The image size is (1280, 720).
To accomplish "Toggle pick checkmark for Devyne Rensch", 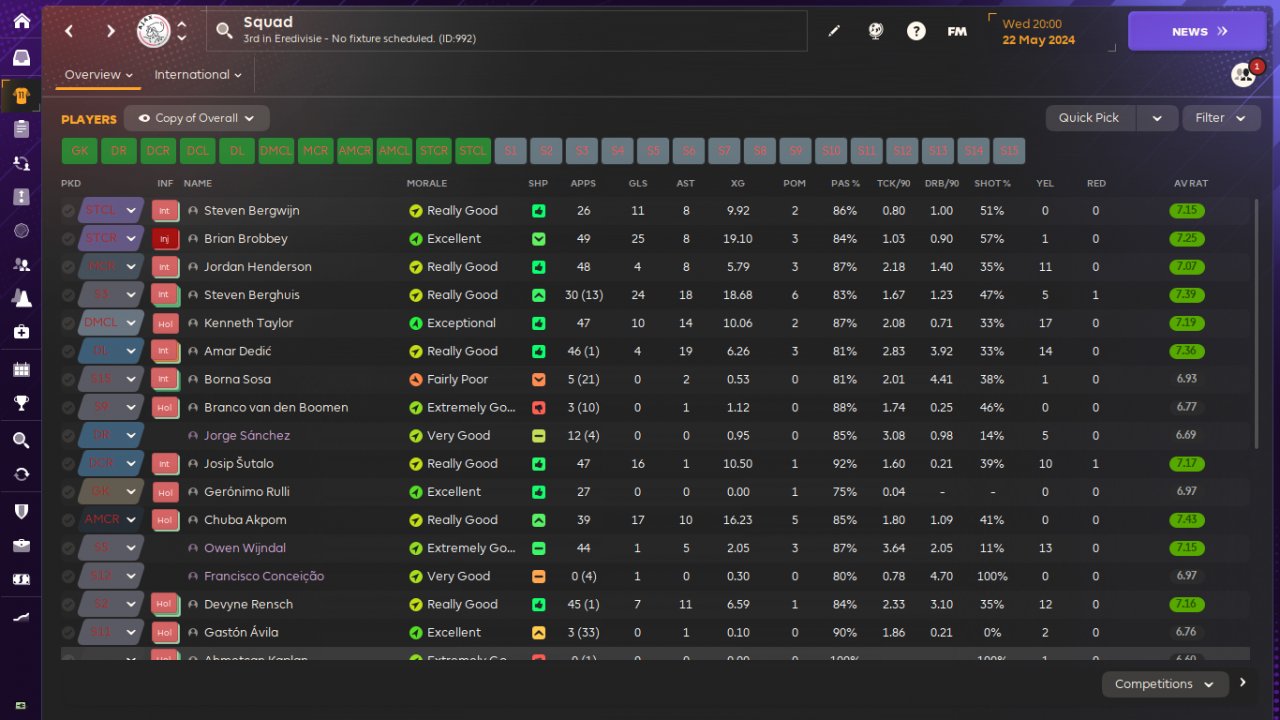I will coord(68,604).
